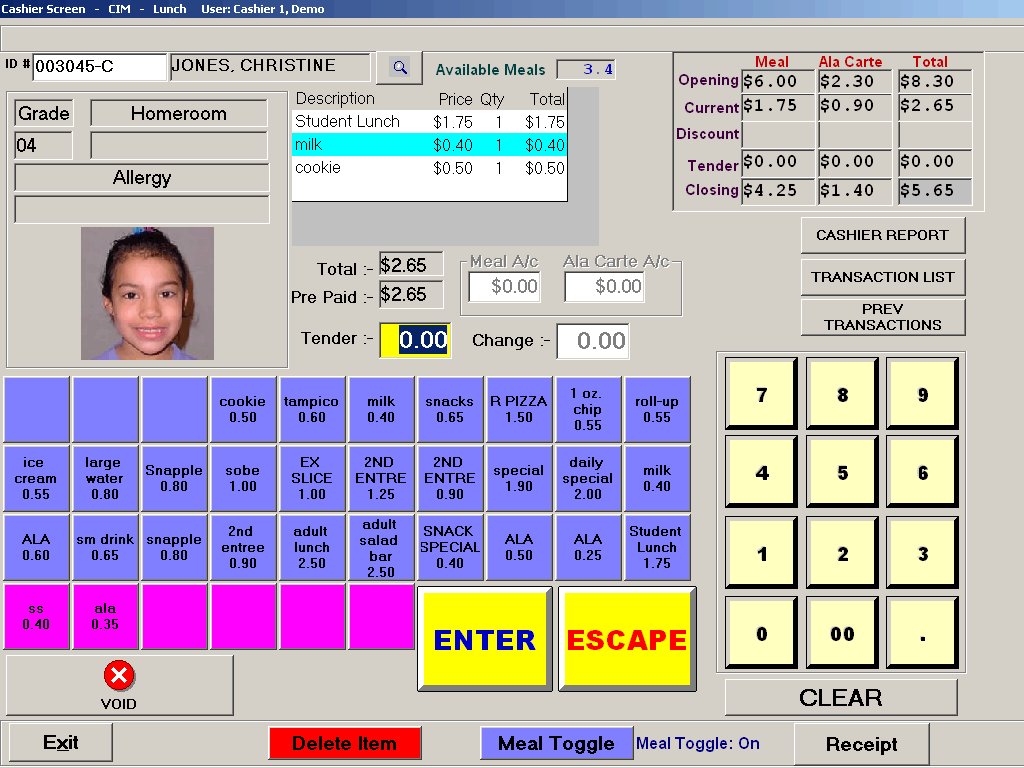Open the Cashier Report
The height and width of the screenshot is (768, 1024).
coord(882,235)
